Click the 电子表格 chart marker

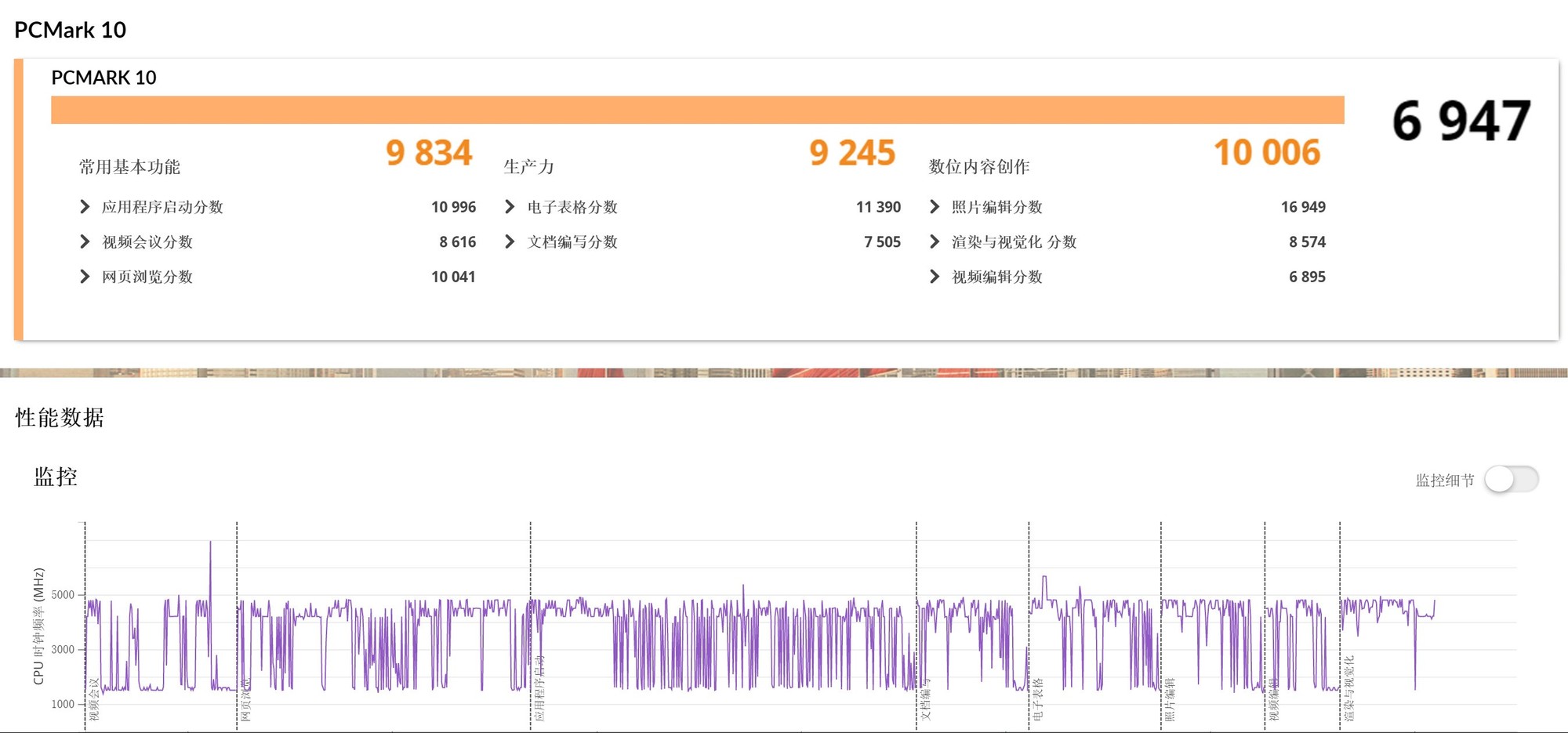pos(1038,699)
